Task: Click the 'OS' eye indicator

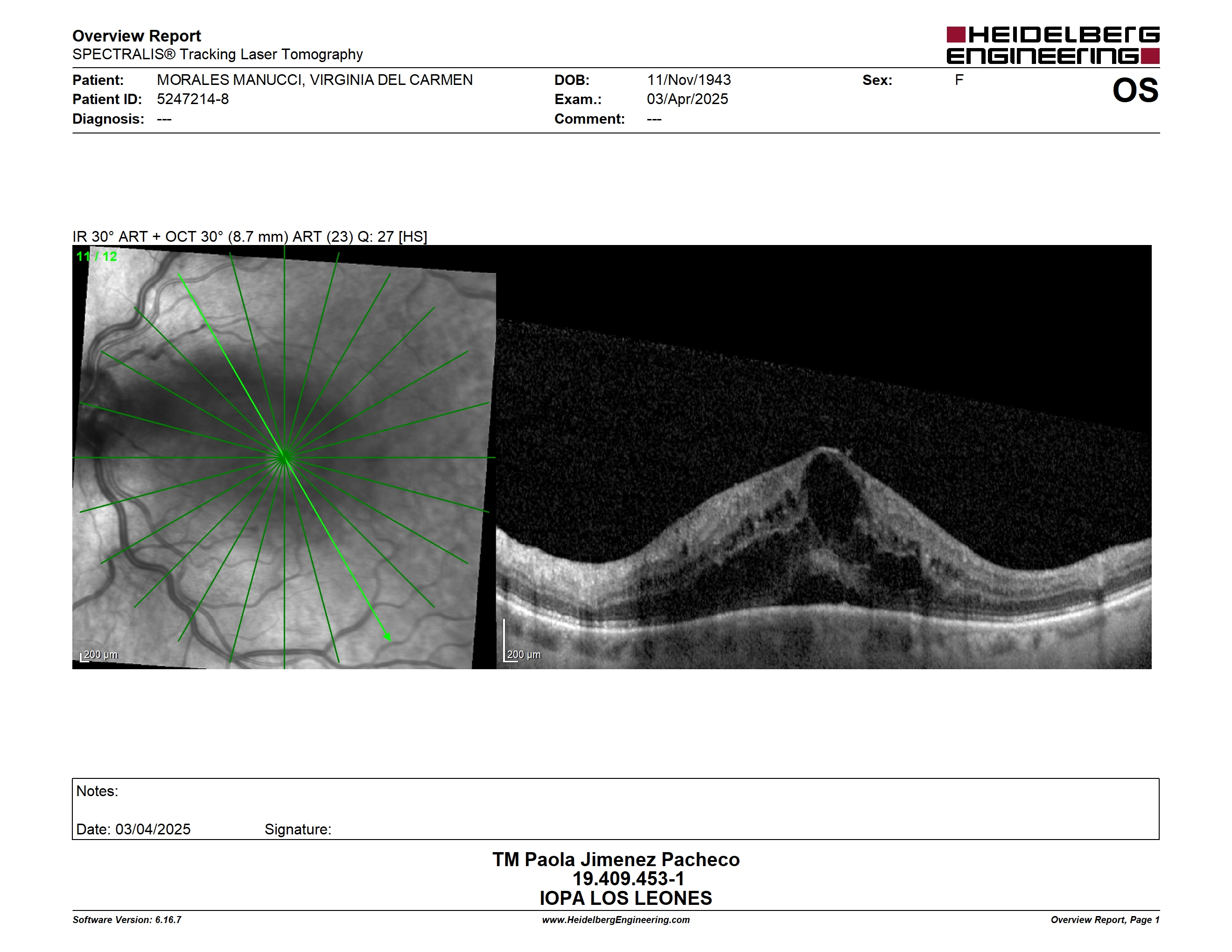Action: (1135, 91)
